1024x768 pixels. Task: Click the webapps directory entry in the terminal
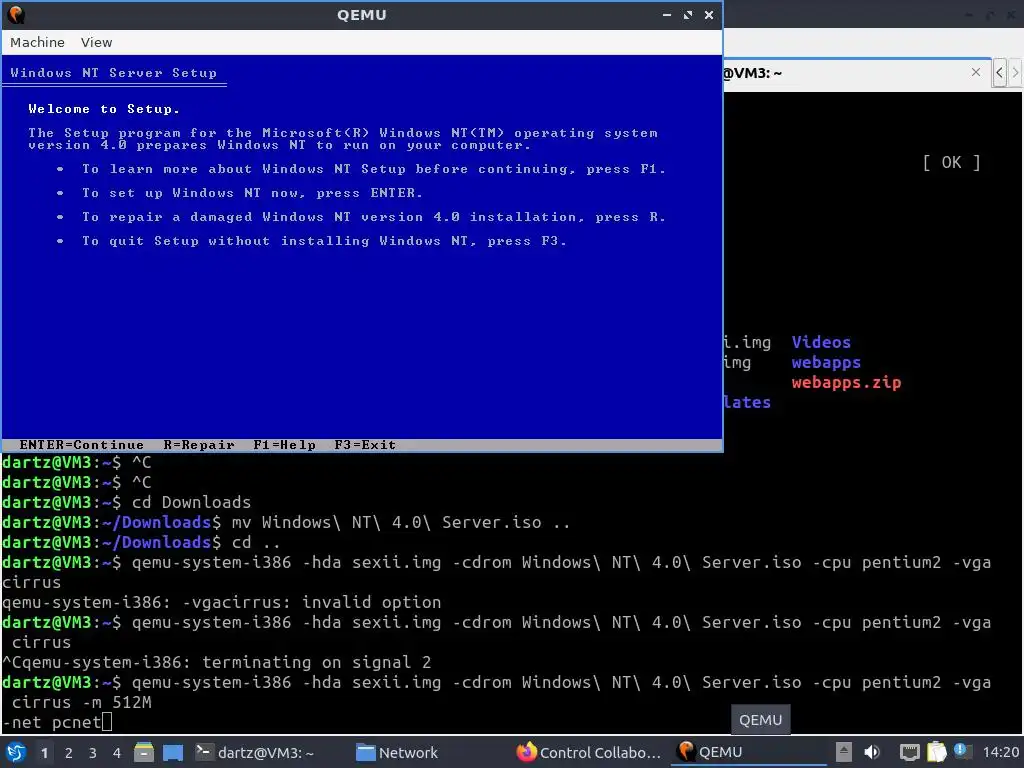pyautogui.click(x=826, y=362)
